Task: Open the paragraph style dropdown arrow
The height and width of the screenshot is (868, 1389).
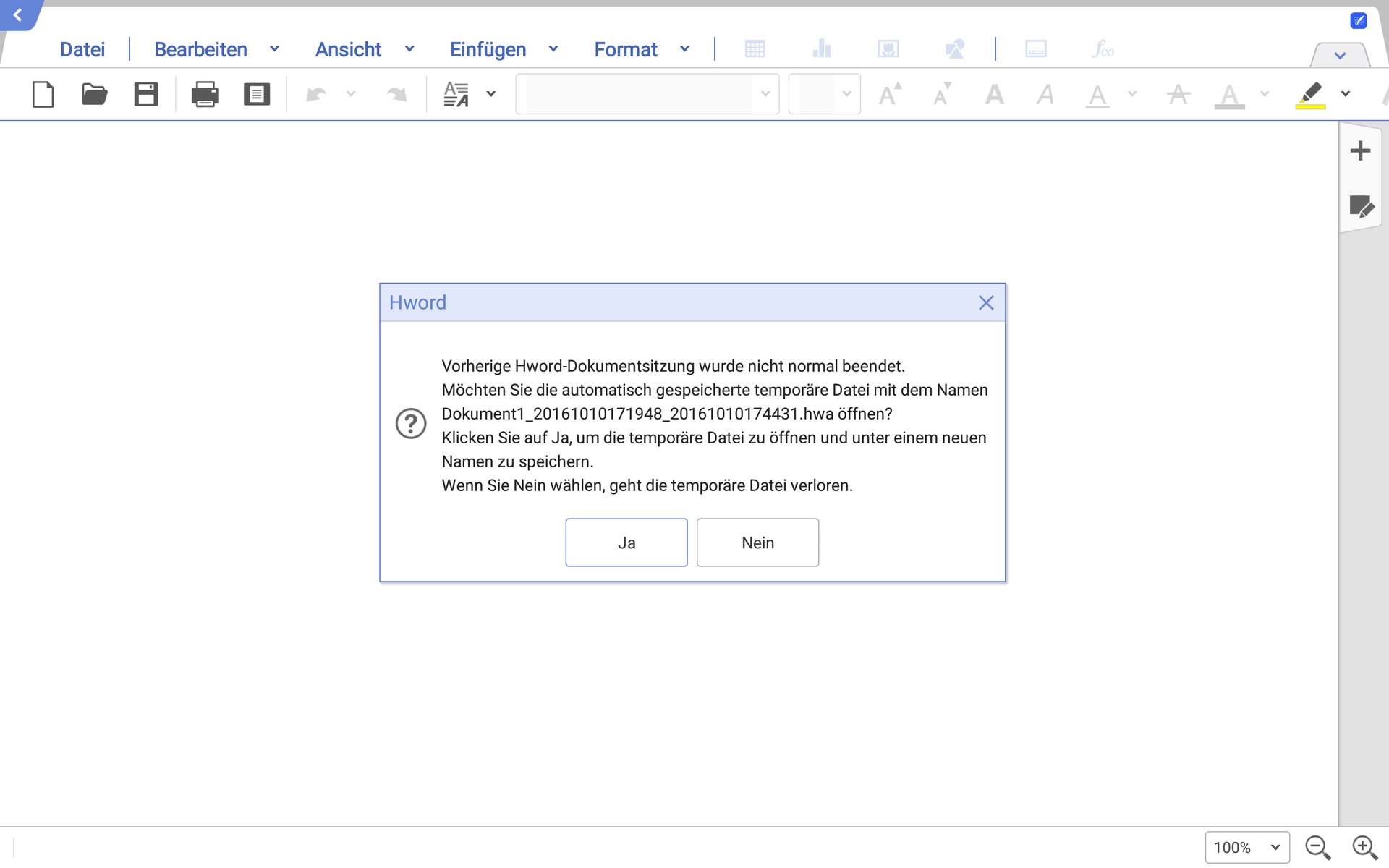Action: (x=491, y=94)
